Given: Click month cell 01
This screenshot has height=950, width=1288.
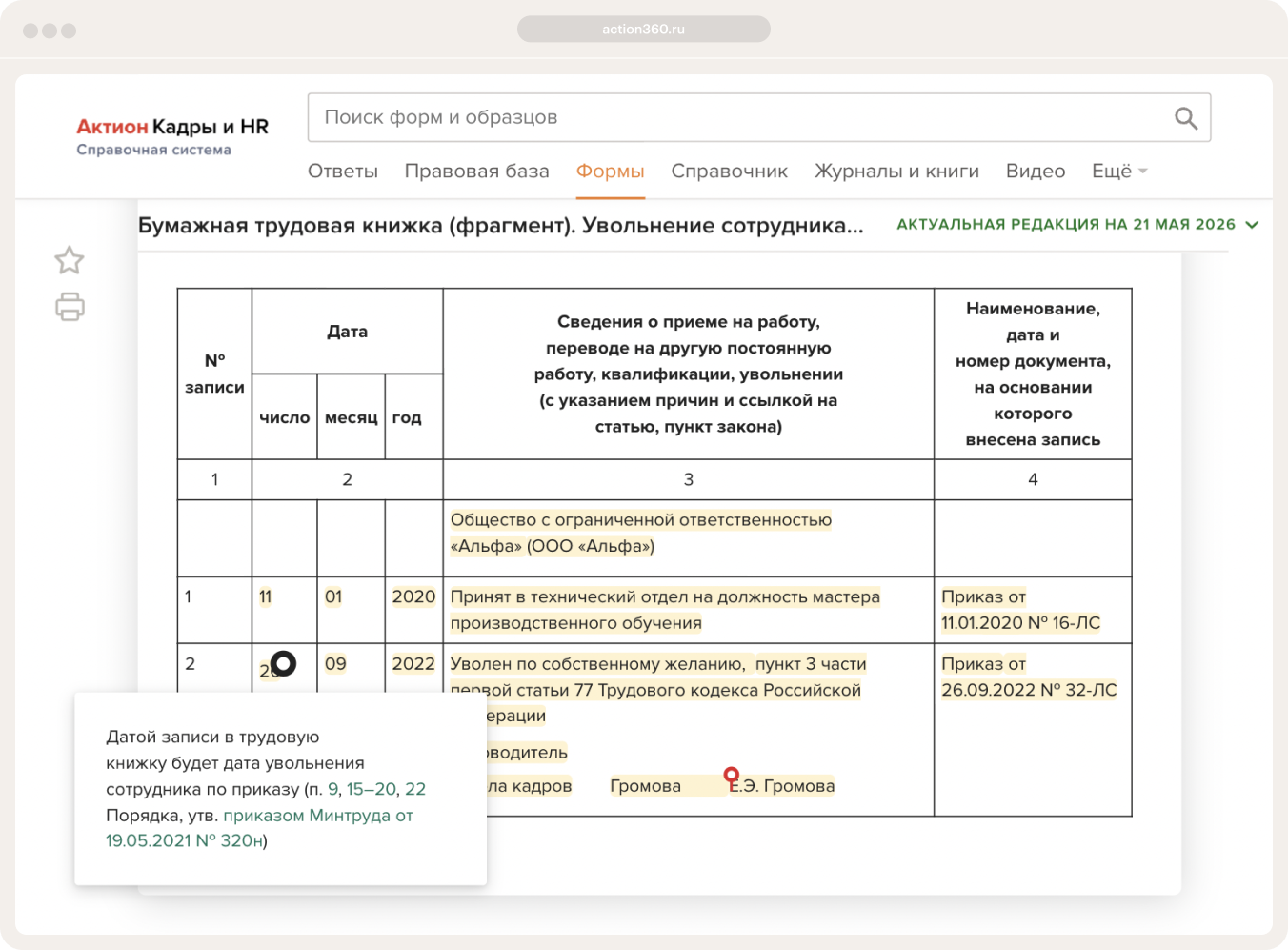Looking at the screenshot, I should 333,597.
